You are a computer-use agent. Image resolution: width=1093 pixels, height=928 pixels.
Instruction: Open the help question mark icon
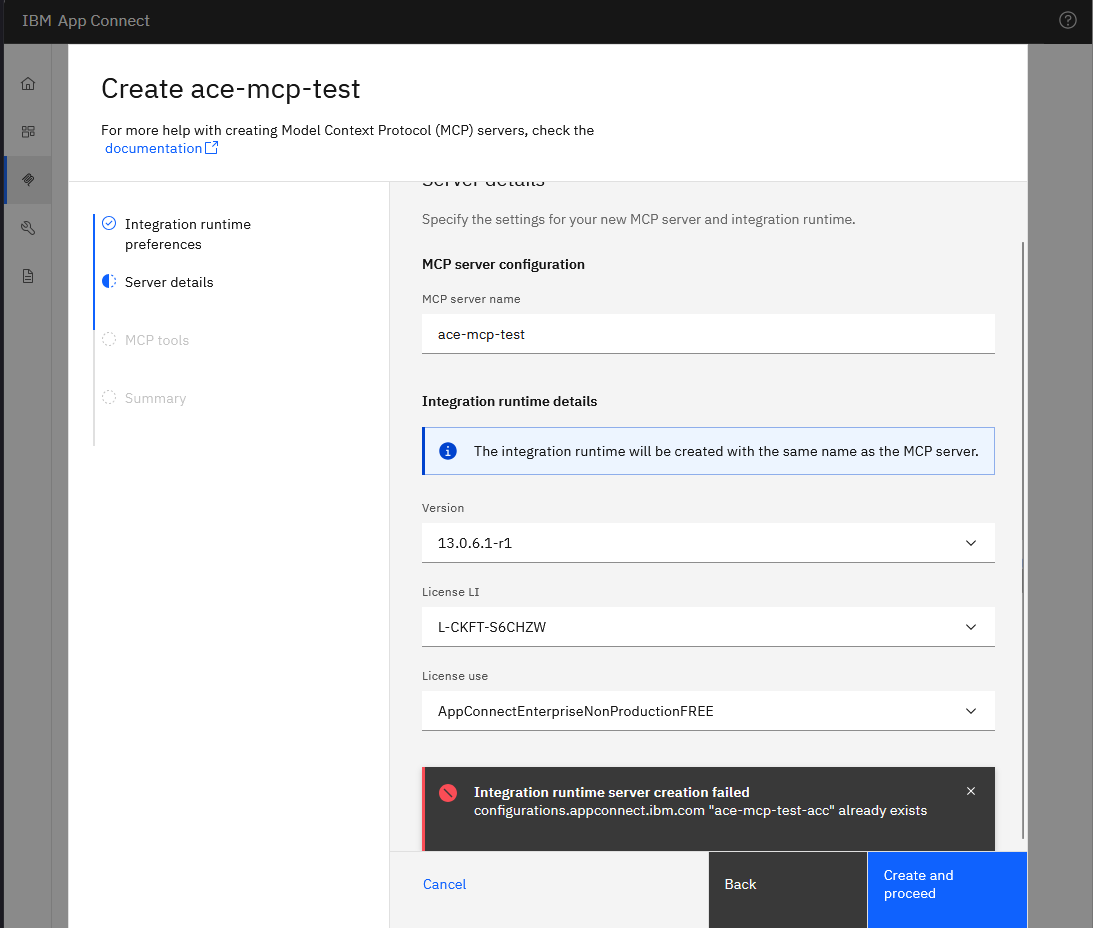tap(1067, 20)
